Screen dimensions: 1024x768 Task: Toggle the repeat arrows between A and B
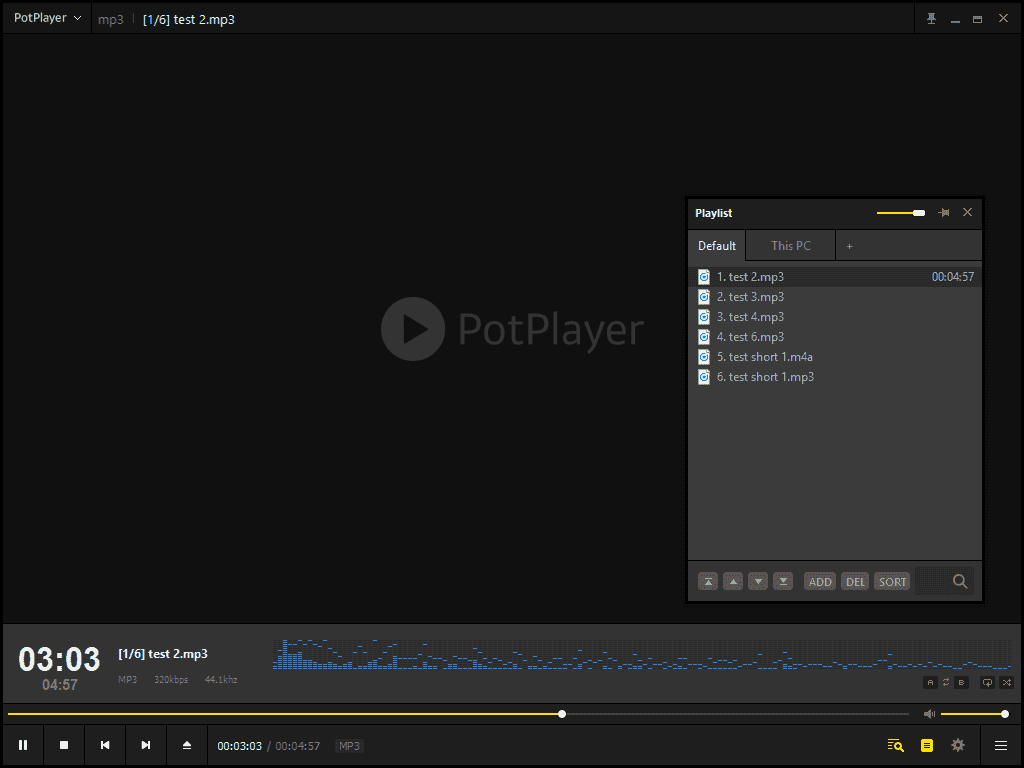946,682
